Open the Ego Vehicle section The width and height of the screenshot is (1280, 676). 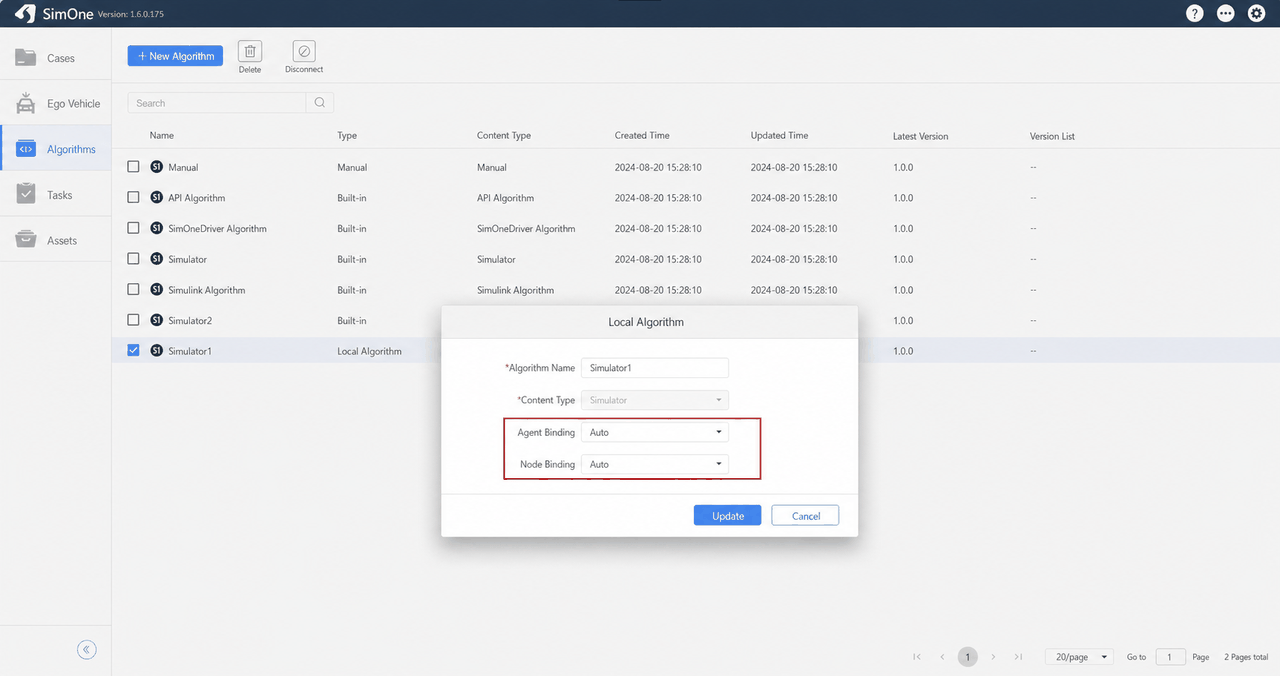tap(55, 103)
